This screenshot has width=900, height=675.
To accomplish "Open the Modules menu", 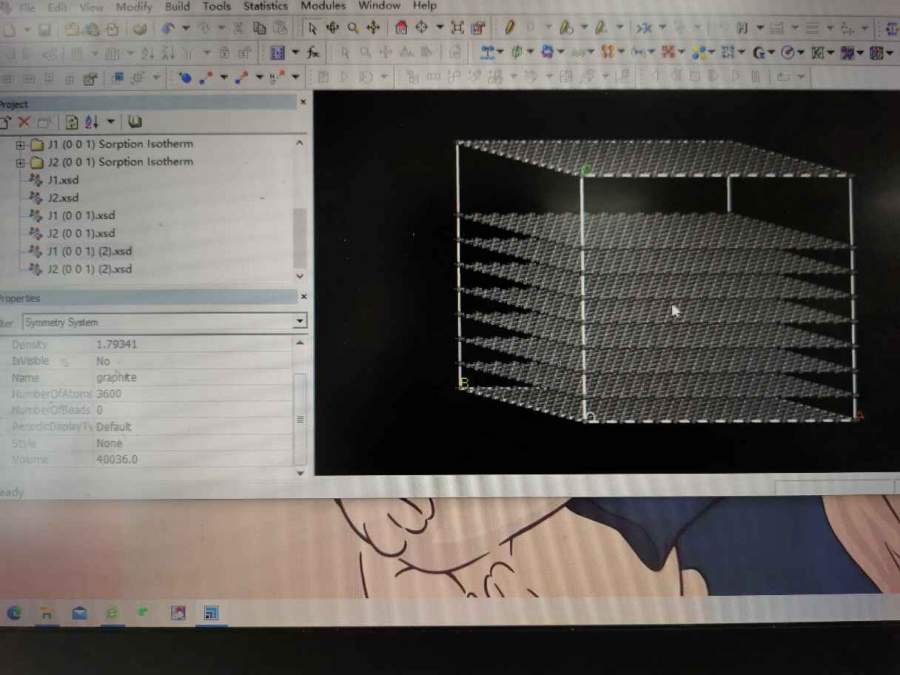I will [x=323, y=5].
